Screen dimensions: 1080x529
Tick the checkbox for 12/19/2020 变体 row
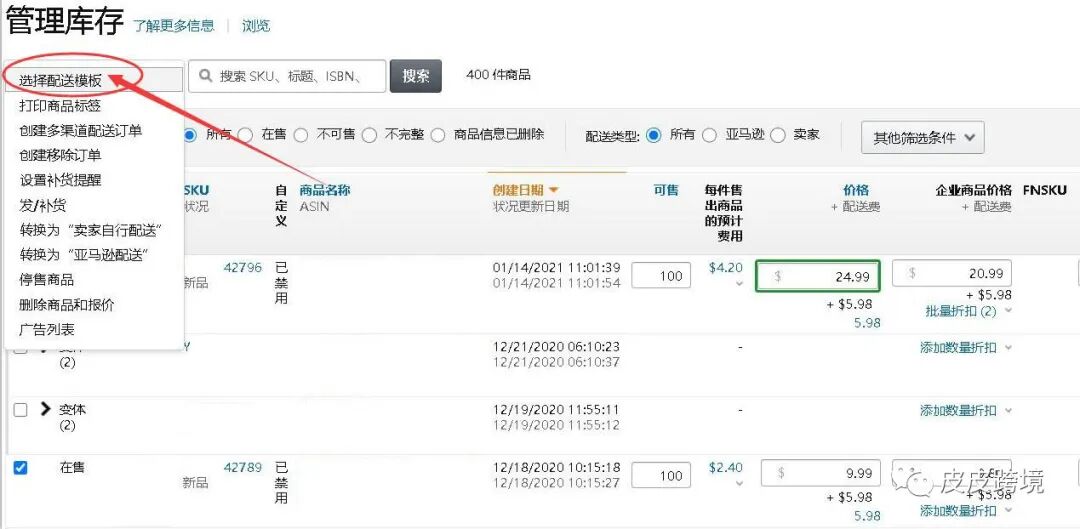tap(21, 410)
